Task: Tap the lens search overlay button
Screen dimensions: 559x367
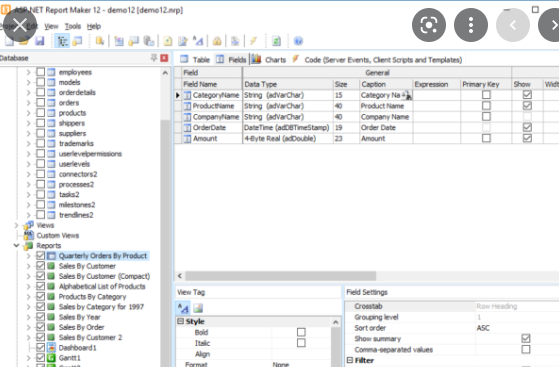Action: point(429,25)
